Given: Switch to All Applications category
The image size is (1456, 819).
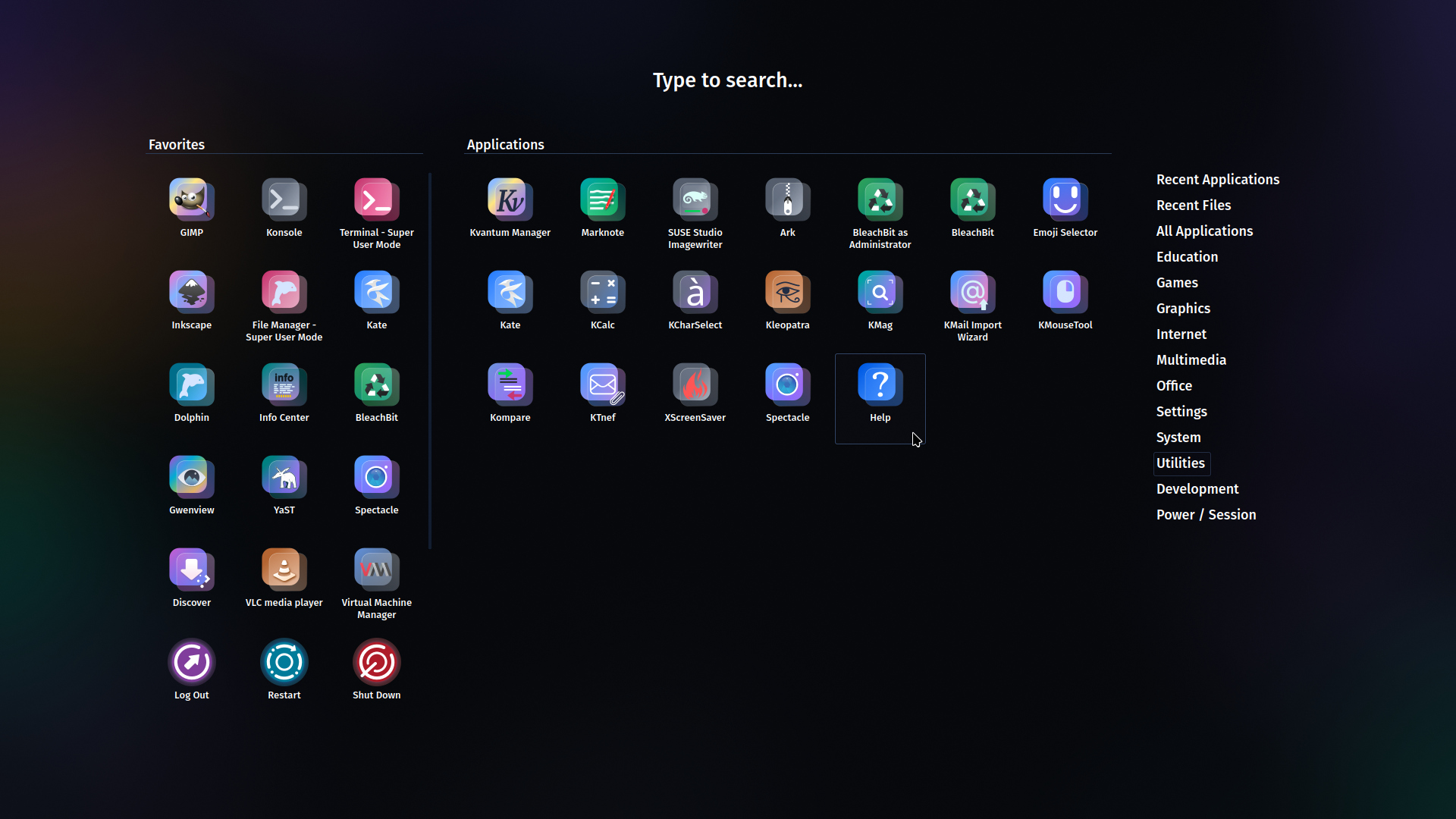Looking at the screenshot, I should coord(1204,231).
